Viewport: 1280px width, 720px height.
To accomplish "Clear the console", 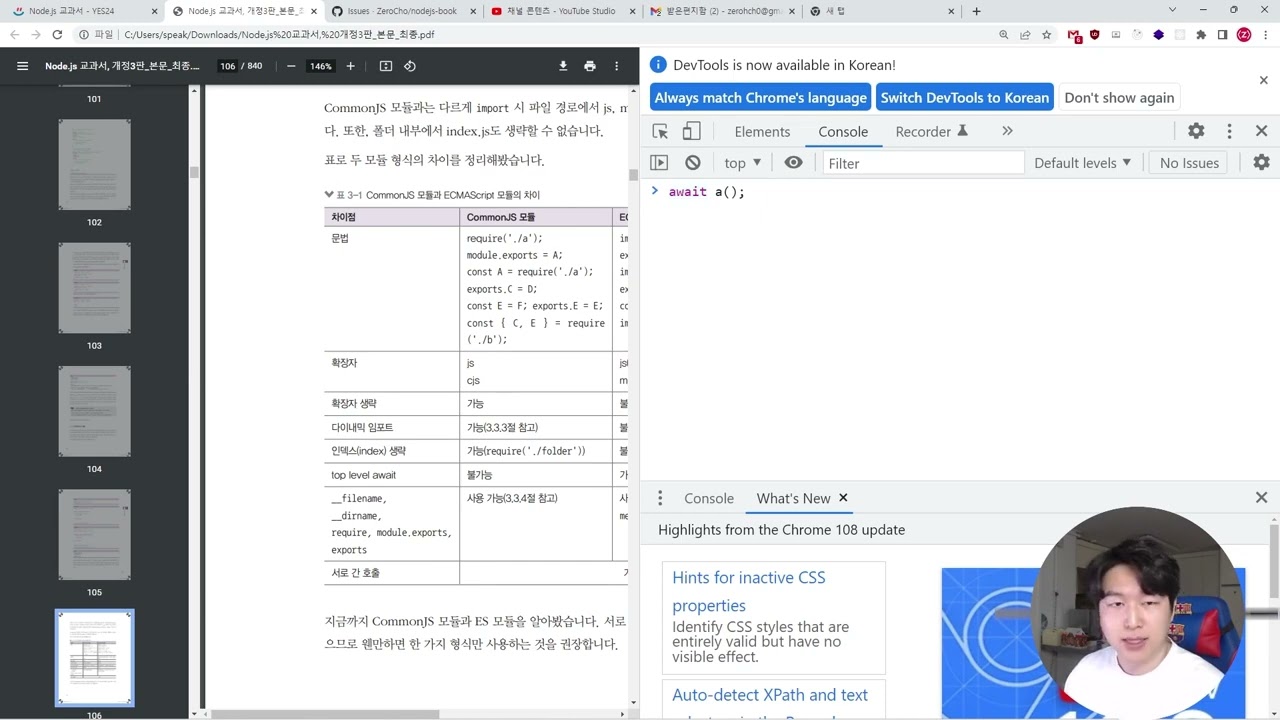I will [x=693, y=162].
